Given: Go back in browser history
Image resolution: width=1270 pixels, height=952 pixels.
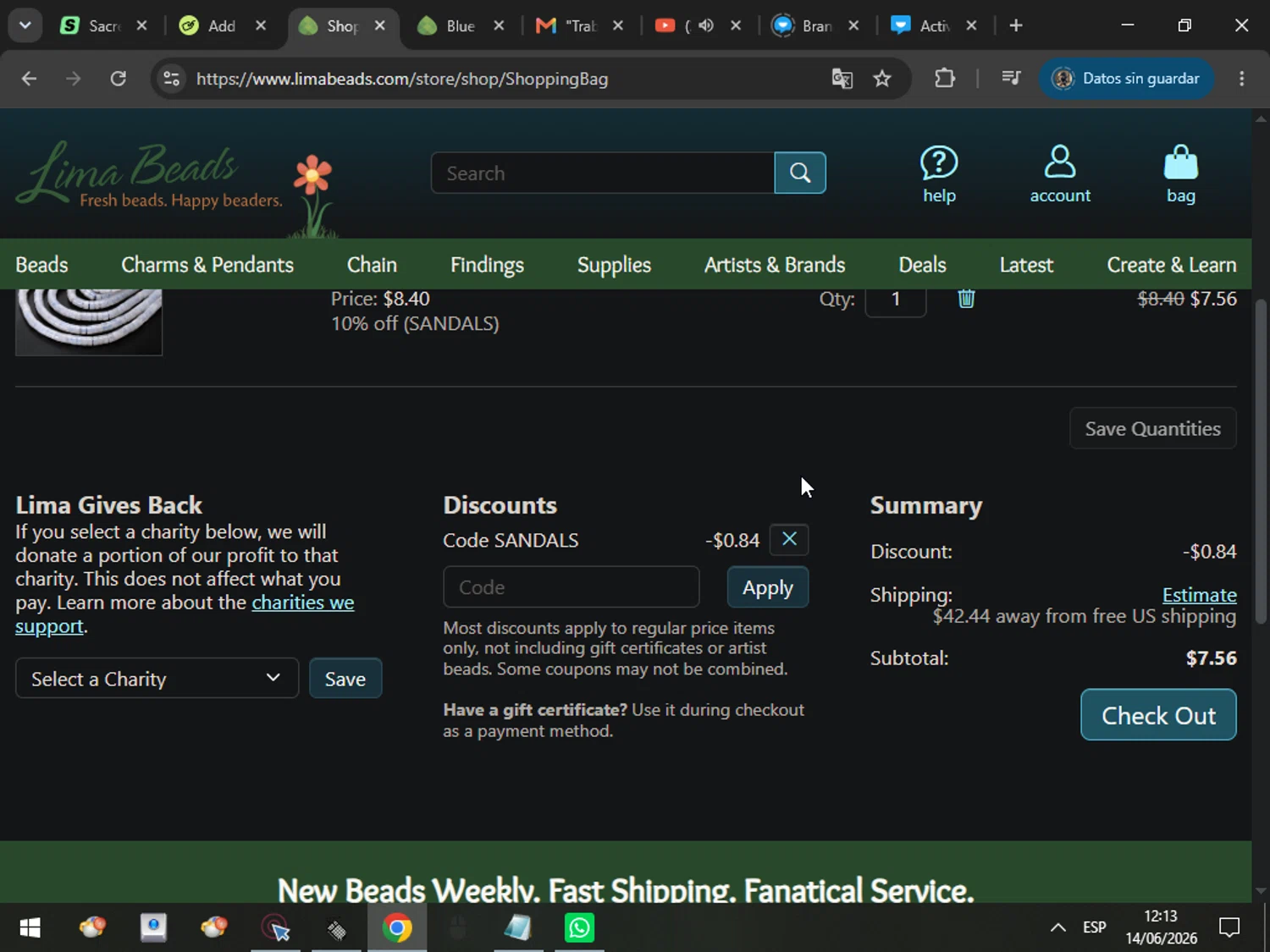Looking at the screenshot, I should [29, 79].
